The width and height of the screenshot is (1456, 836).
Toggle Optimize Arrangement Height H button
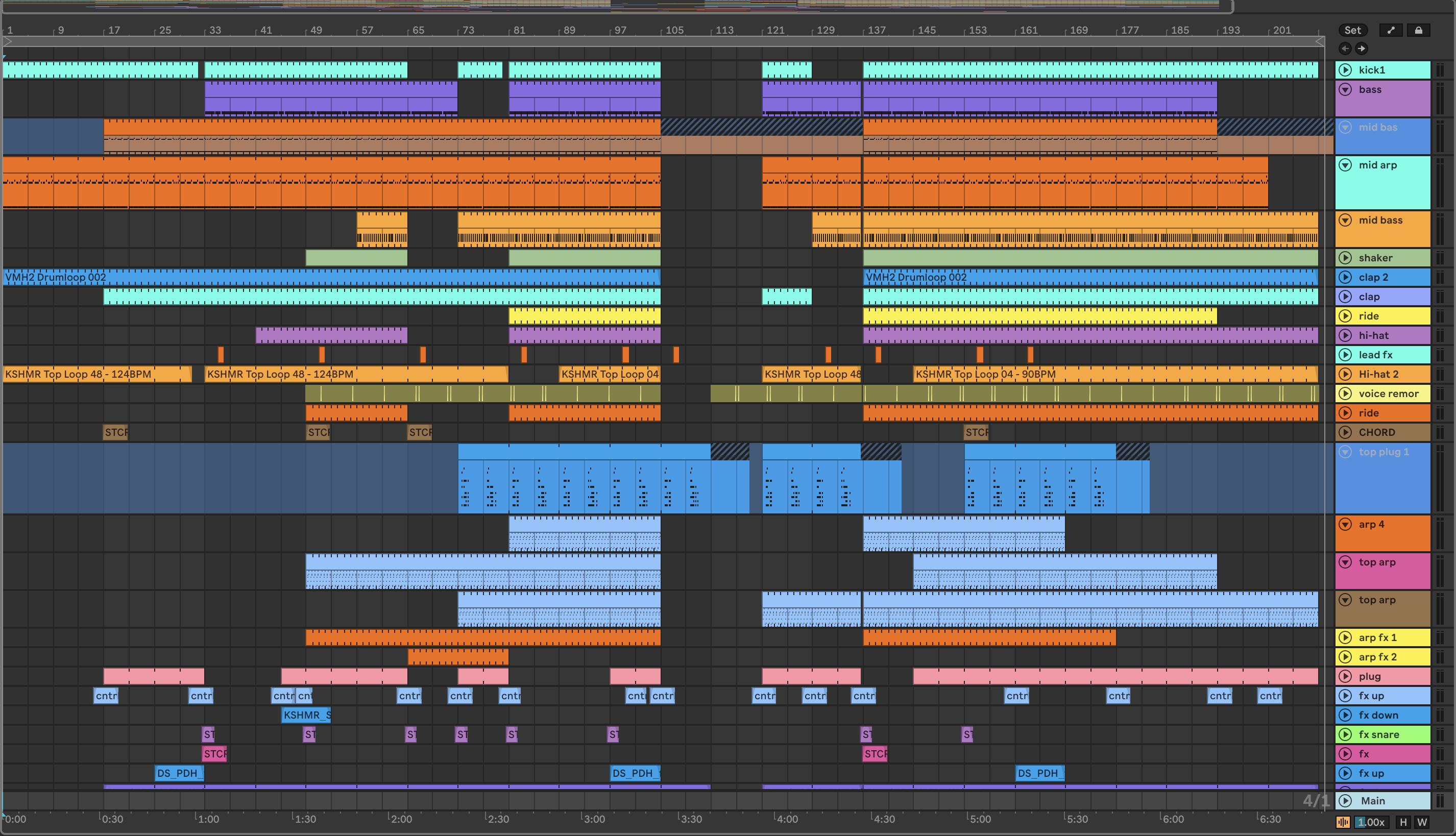1403,822
